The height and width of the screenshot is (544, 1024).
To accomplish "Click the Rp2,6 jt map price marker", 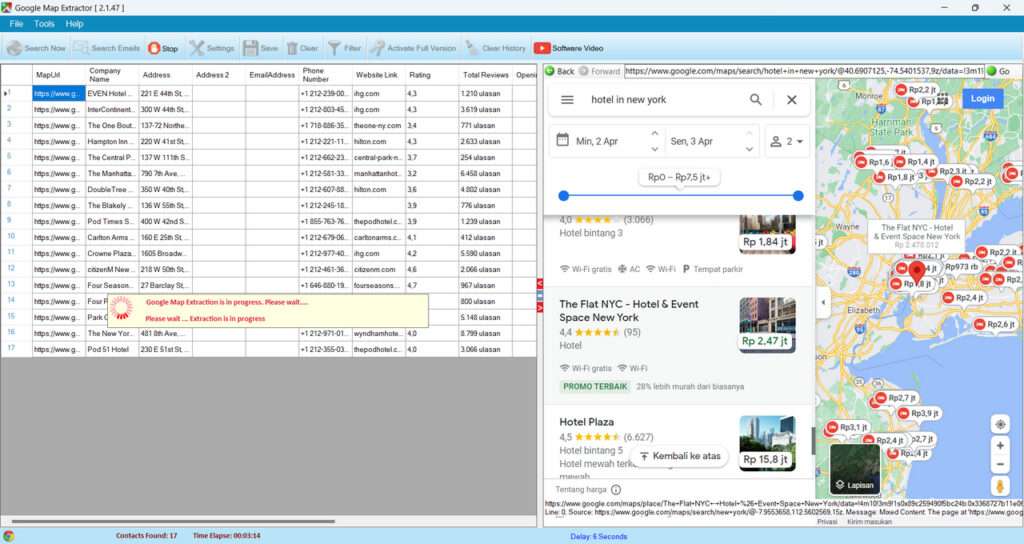I will [x=994, y=325].
